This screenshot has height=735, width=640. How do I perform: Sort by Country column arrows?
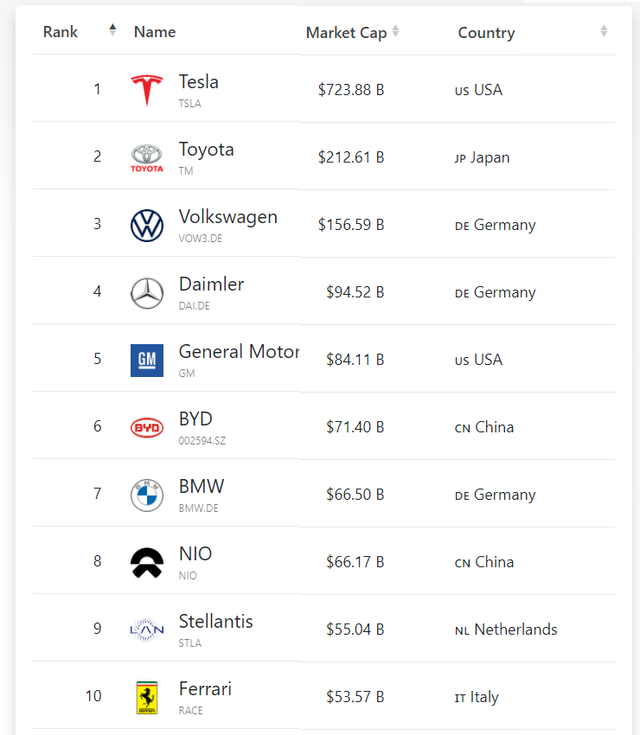pos(604,31)
